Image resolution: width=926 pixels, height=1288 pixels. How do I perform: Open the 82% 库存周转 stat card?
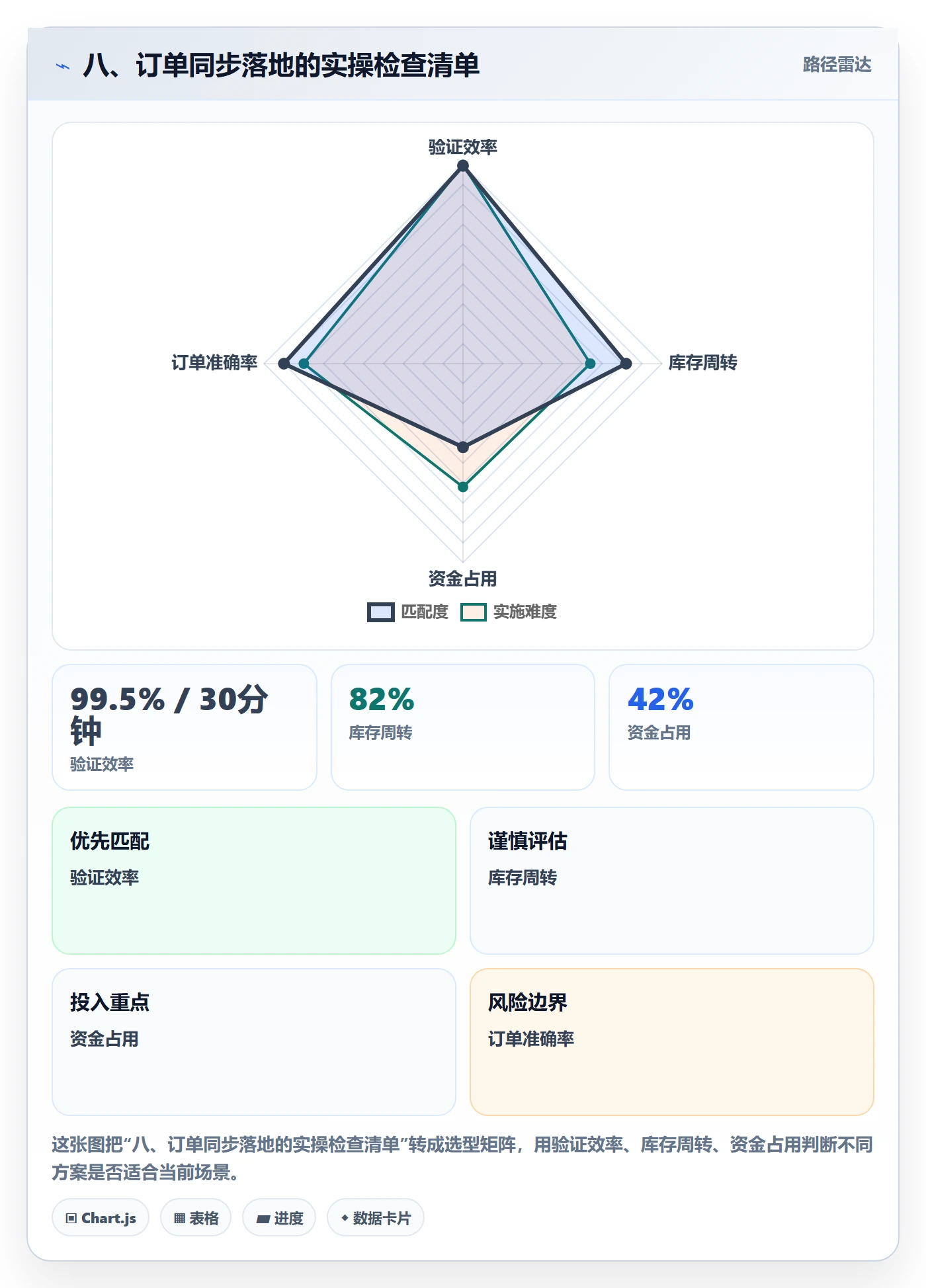pos(463,727)
